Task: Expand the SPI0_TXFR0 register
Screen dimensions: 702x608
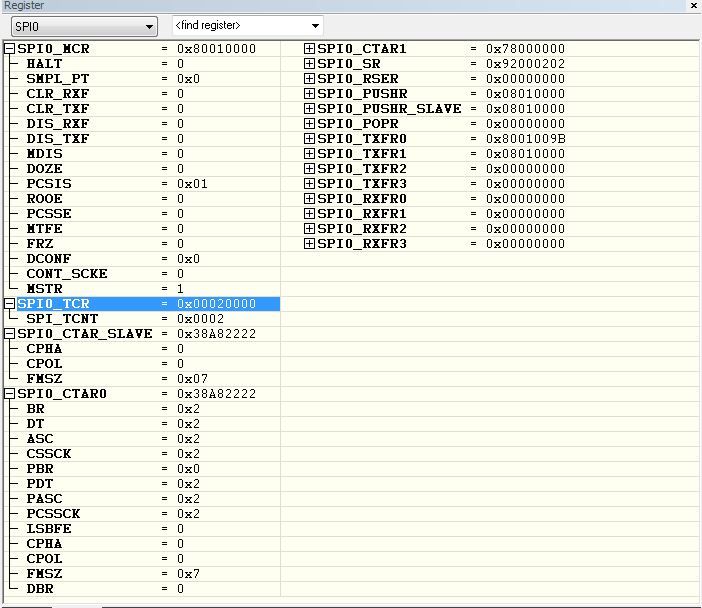Action: click(x=309, y=139)
